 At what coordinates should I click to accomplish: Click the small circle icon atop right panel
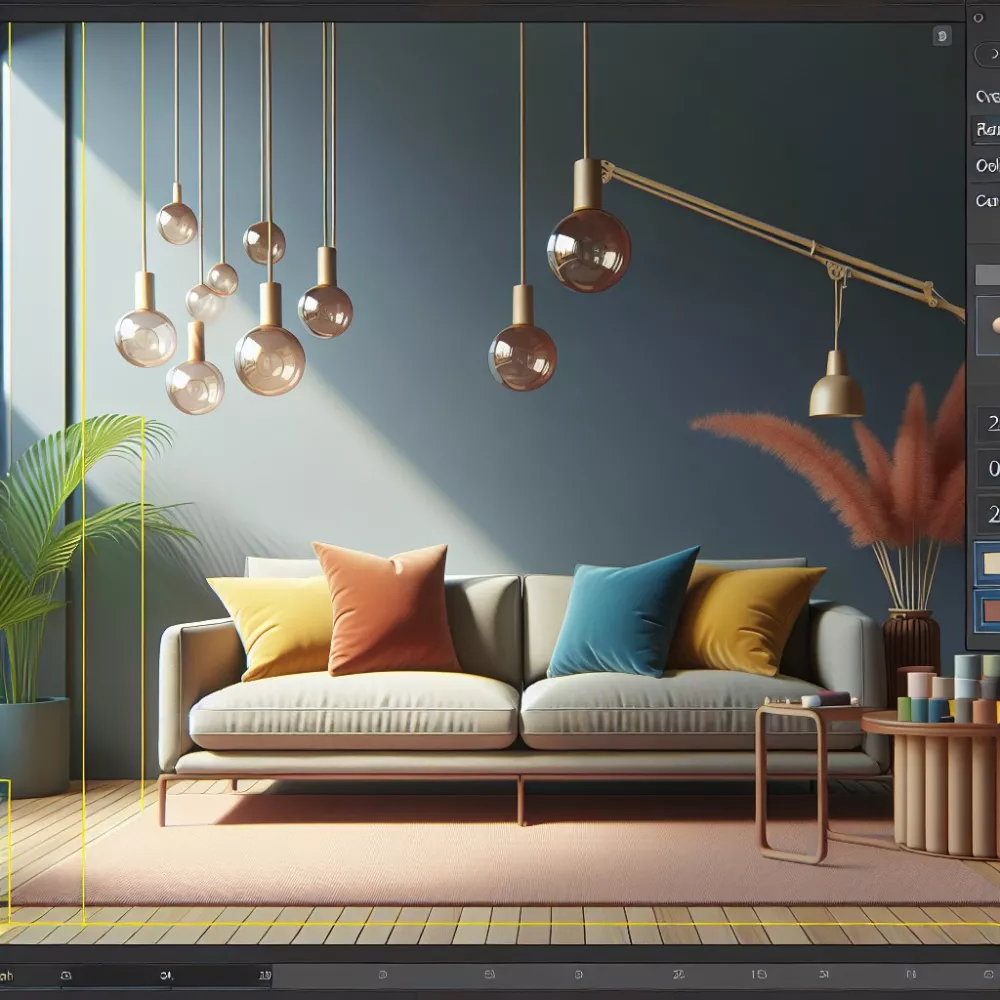point(977,18)
